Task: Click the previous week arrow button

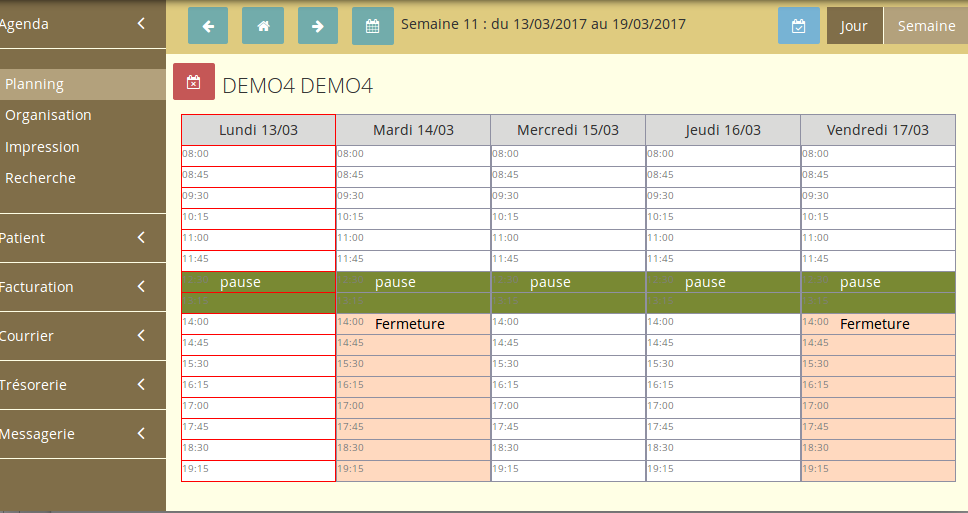Action: point(208,26)
